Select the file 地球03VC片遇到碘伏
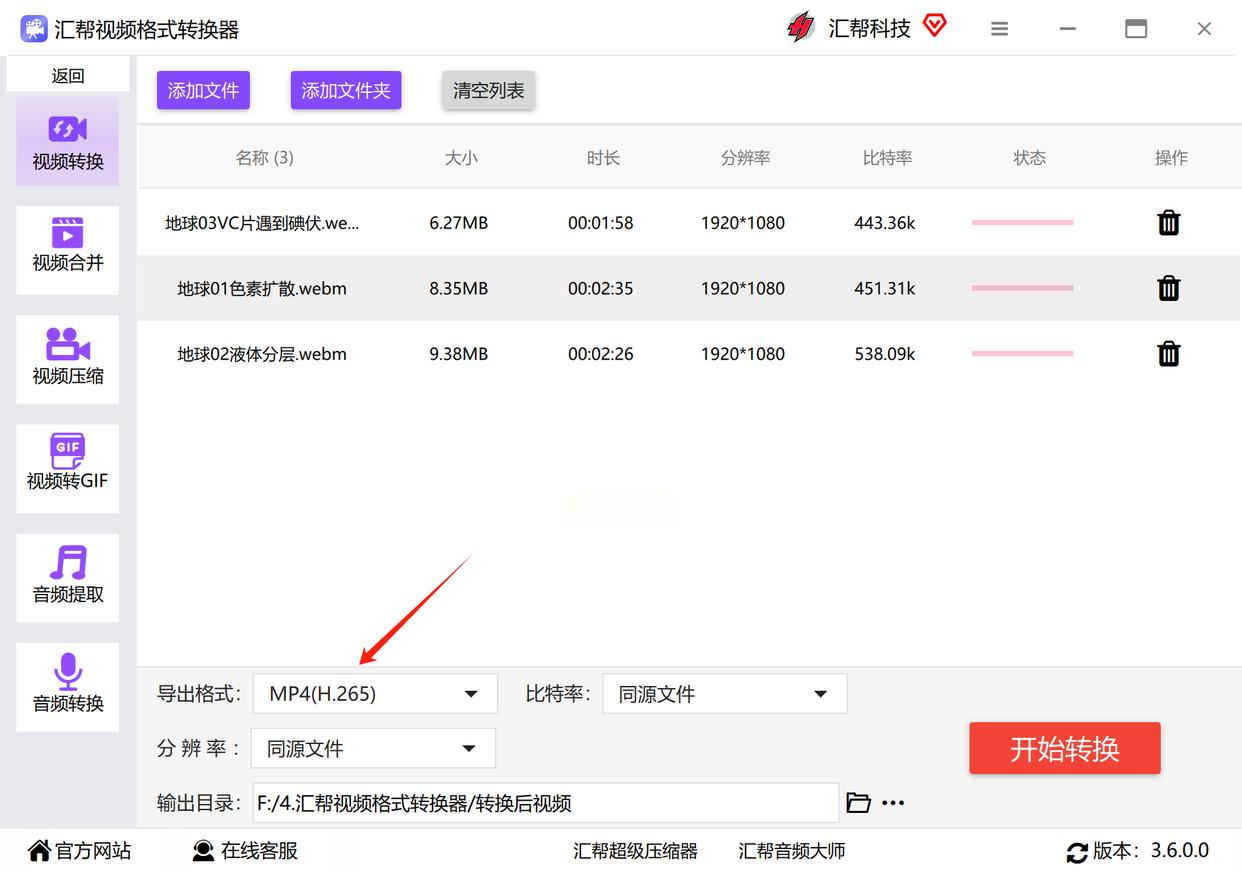The height and width of the screenshot is (873, 1242). point(262,223)
